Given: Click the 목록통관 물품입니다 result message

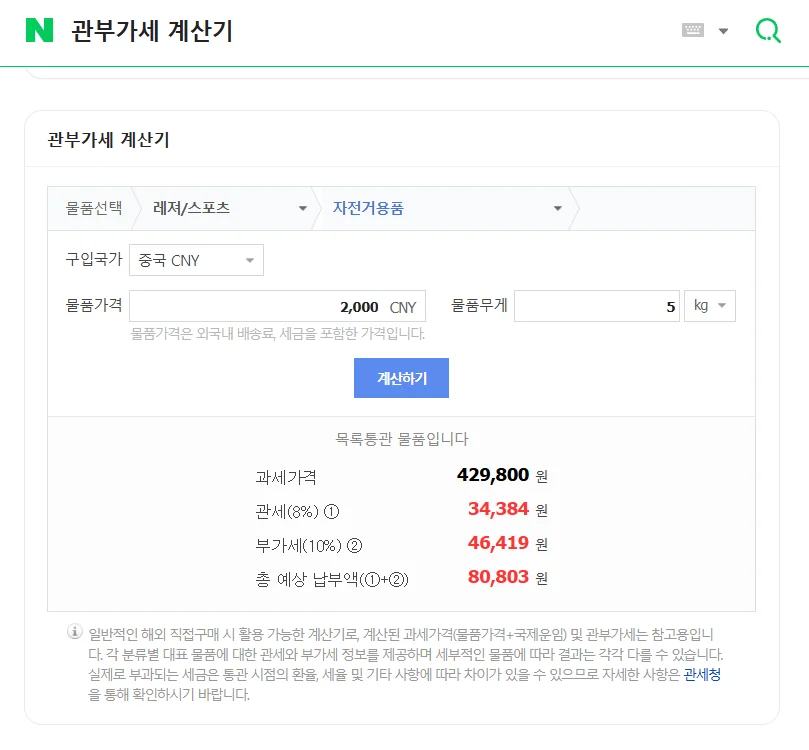Looking at the screenshot, I should [401, 438].
